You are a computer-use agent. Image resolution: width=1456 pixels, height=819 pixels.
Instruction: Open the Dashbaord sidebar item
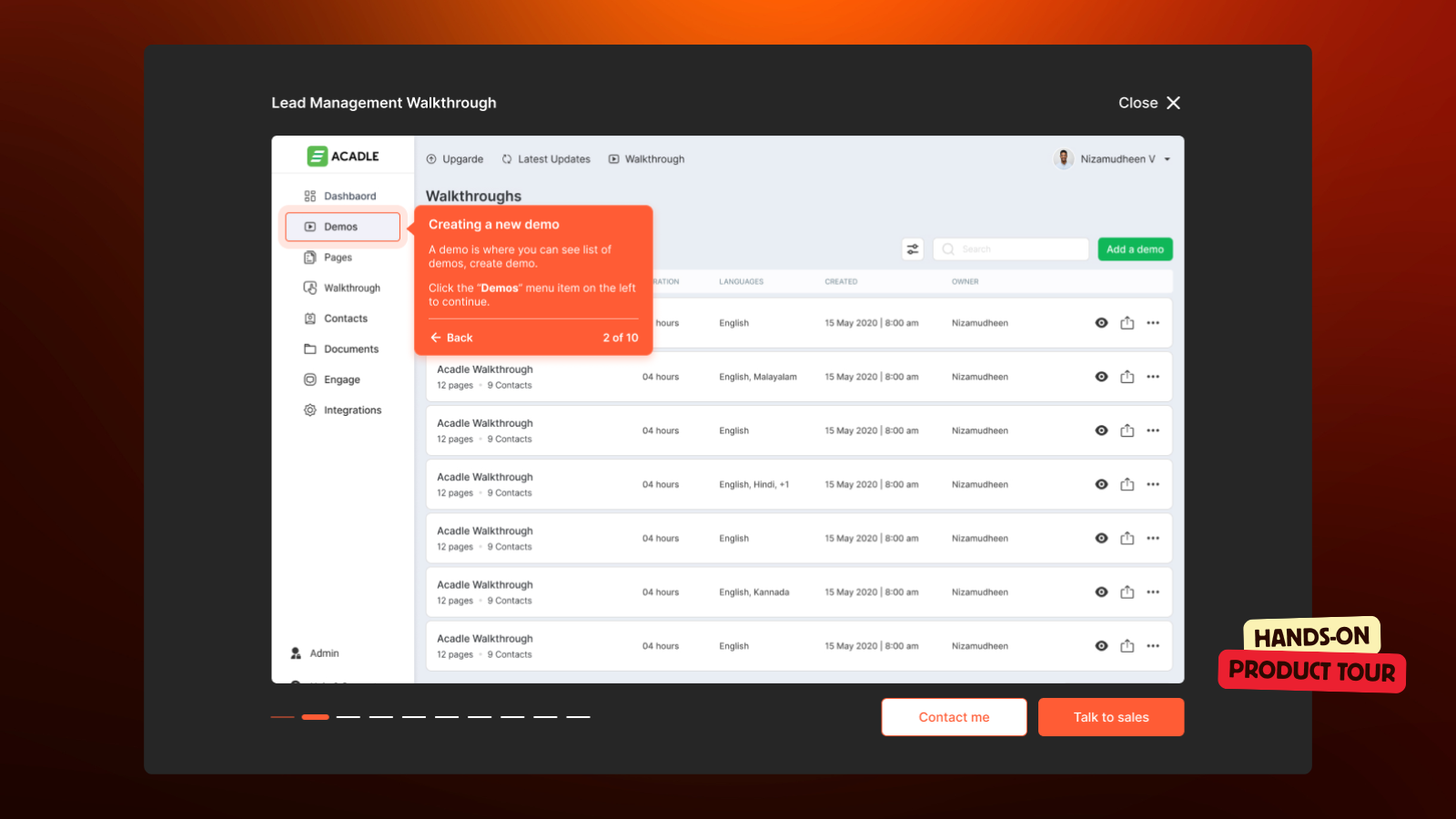click(x=340, y=197)
